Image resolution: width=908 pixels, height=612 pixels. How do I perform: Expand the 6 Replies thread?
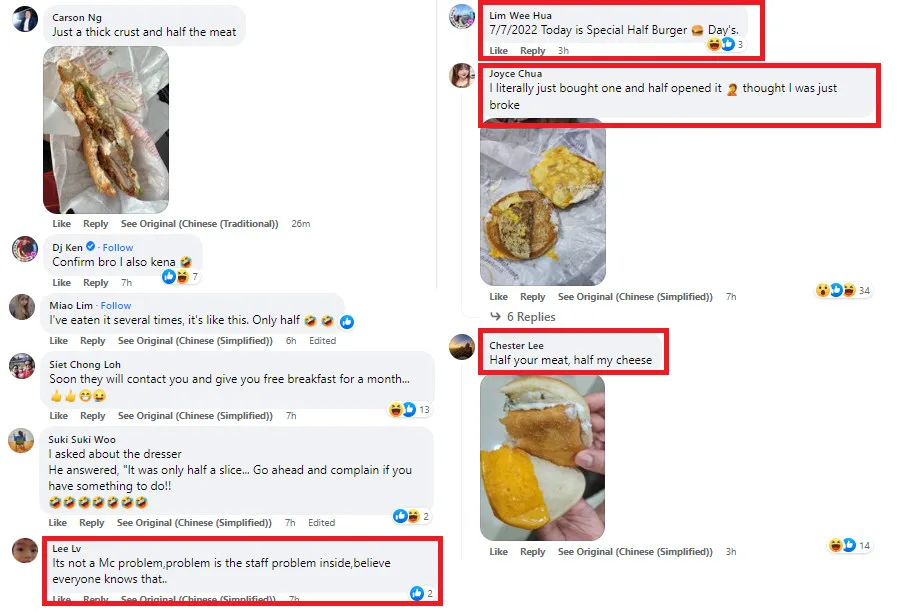click(530, 317)
